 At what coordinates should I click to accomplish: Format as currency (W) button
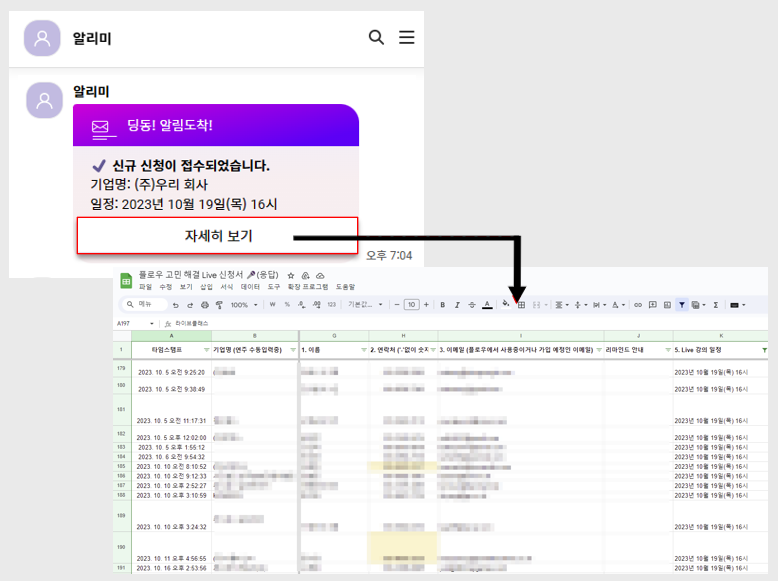272,305
